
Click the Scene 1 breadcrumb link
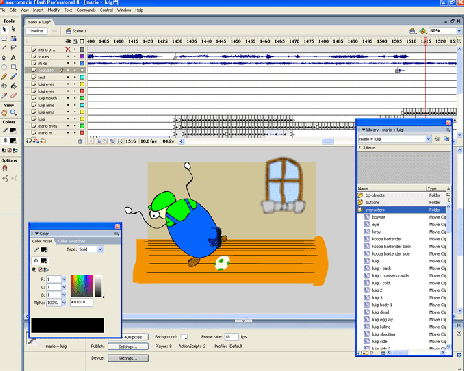pyautogui.click(x=76, y=31)
